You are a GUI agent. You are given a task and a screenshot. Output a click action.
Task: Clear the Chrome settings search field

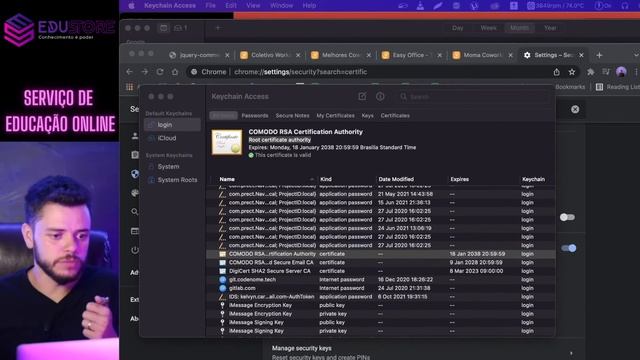tap(575, 109)
